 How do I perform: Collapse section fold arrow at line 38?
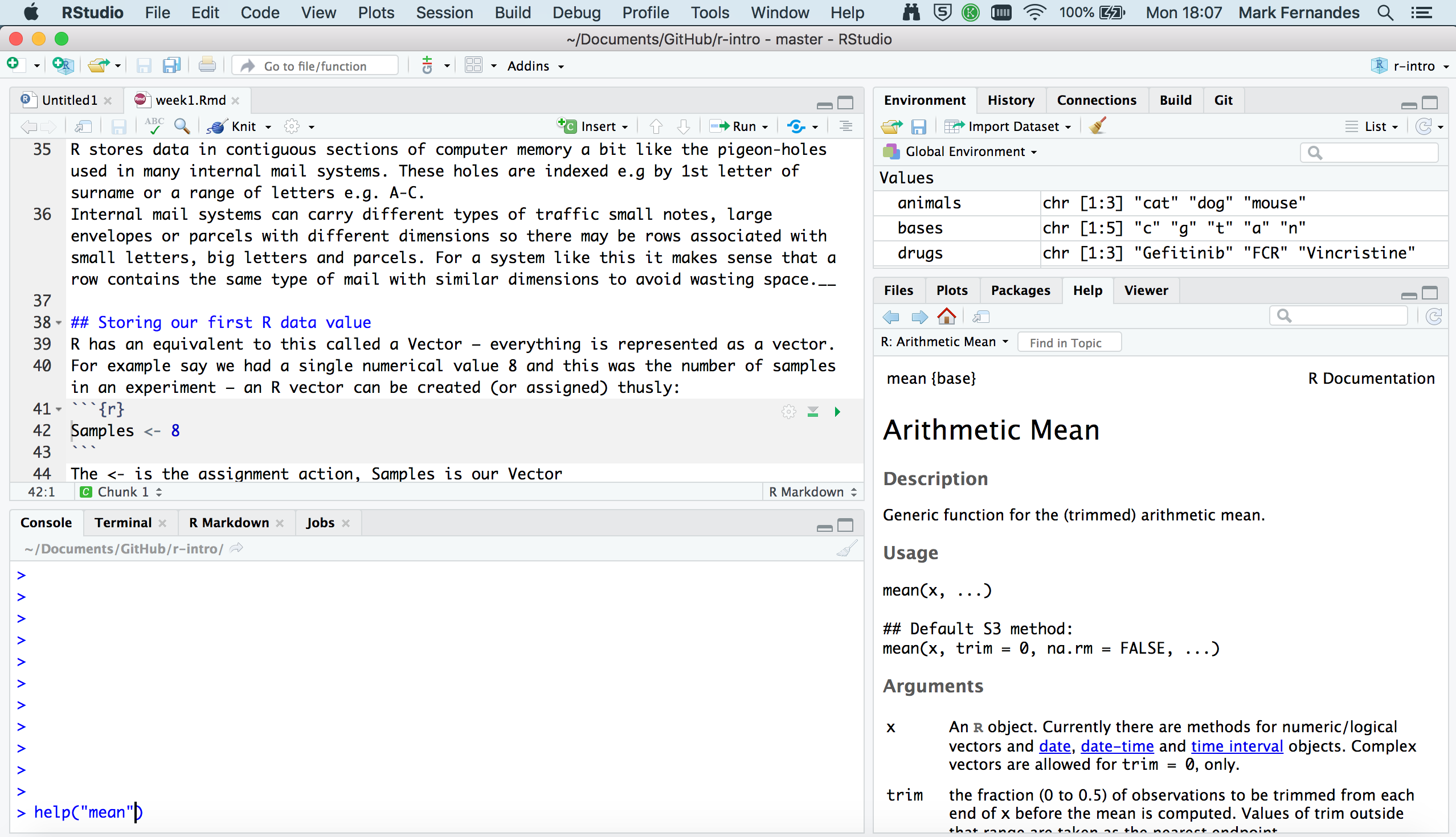click(x=59, y=323)
